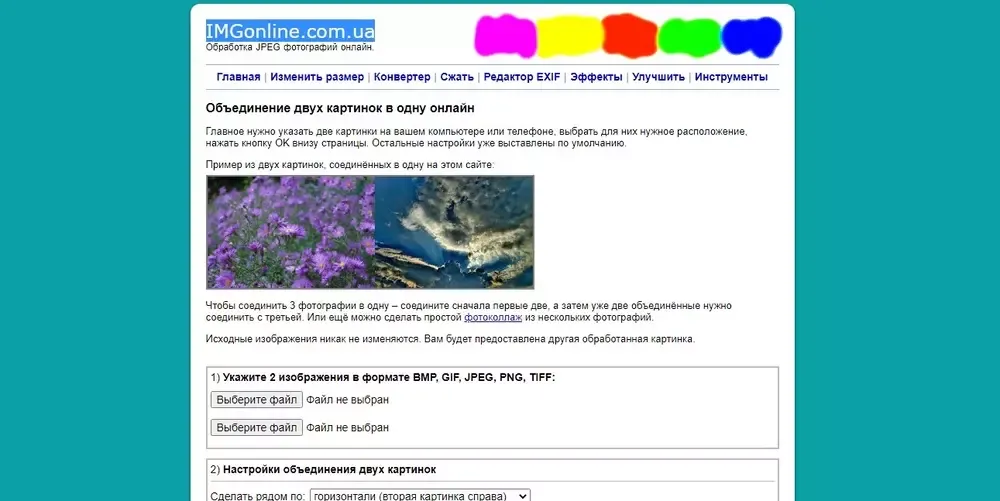Open Редактор EXIF menu item
The height and width of the screenshot is (501, 1000).
point(522,76)
